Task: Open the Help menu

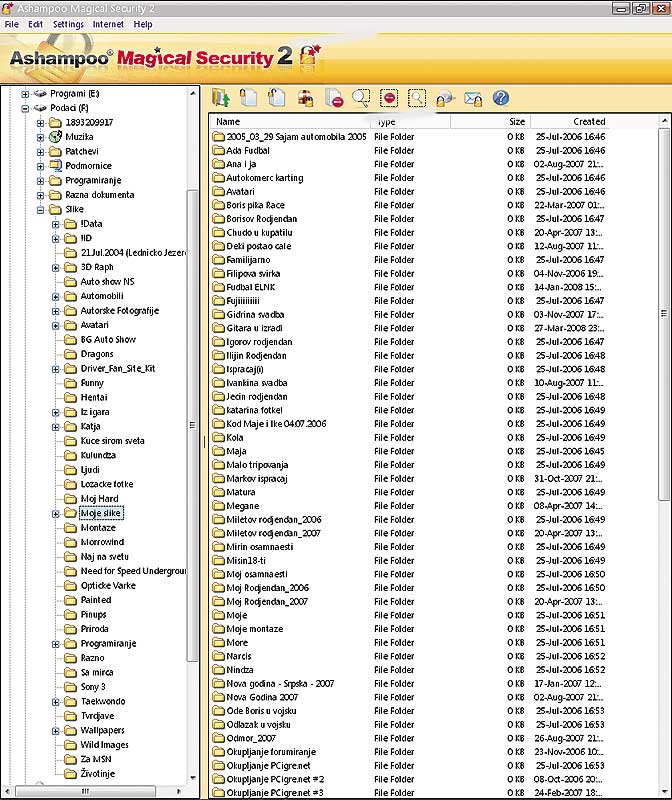Action: [x=143, y=24]
